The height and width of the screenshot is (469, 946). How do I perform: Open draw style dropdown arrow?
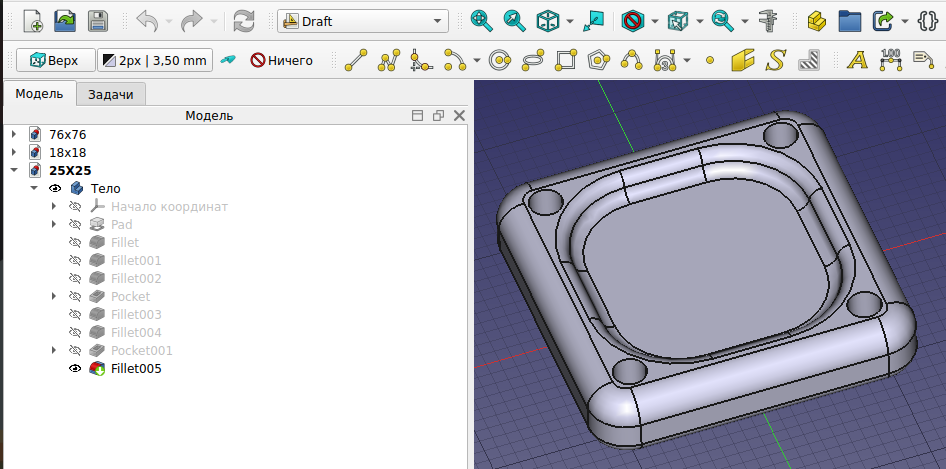[x=655, y=21]
